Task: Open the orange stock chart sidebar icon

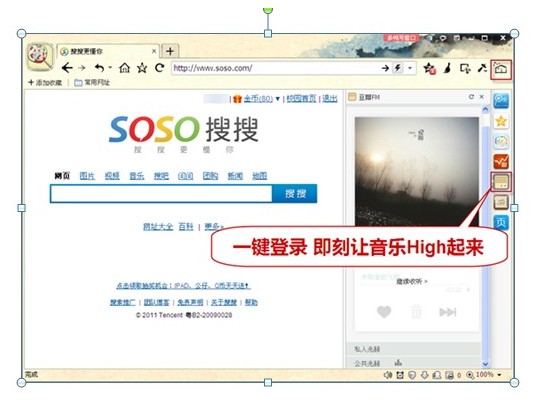Action: click(x=501, y=161)
